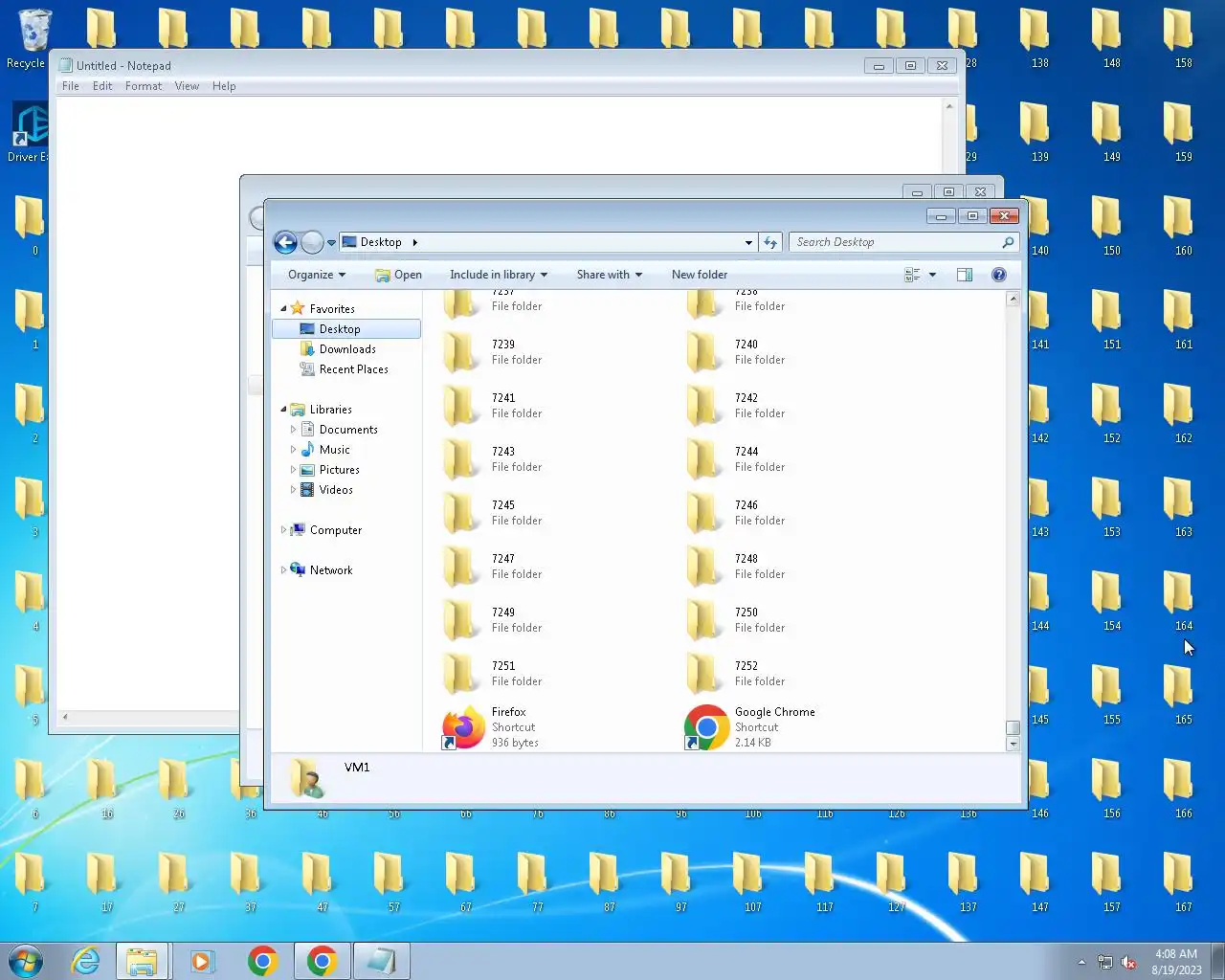The height and width of the screenshot is (980, 1225).
Task: Open Notepad Edit menu
Action: point(102,86)
